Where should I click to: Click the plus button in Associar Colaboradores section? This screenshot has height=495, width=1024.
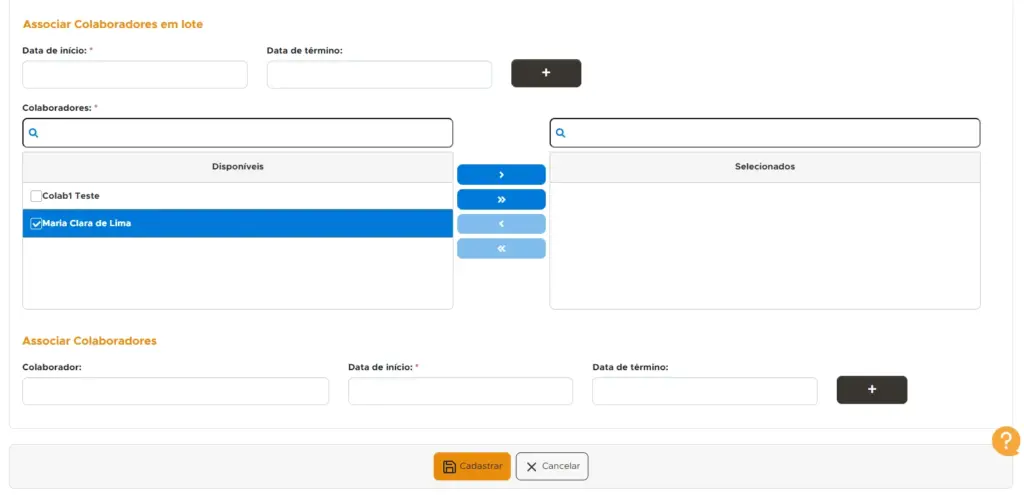click(x=872, y=390)
